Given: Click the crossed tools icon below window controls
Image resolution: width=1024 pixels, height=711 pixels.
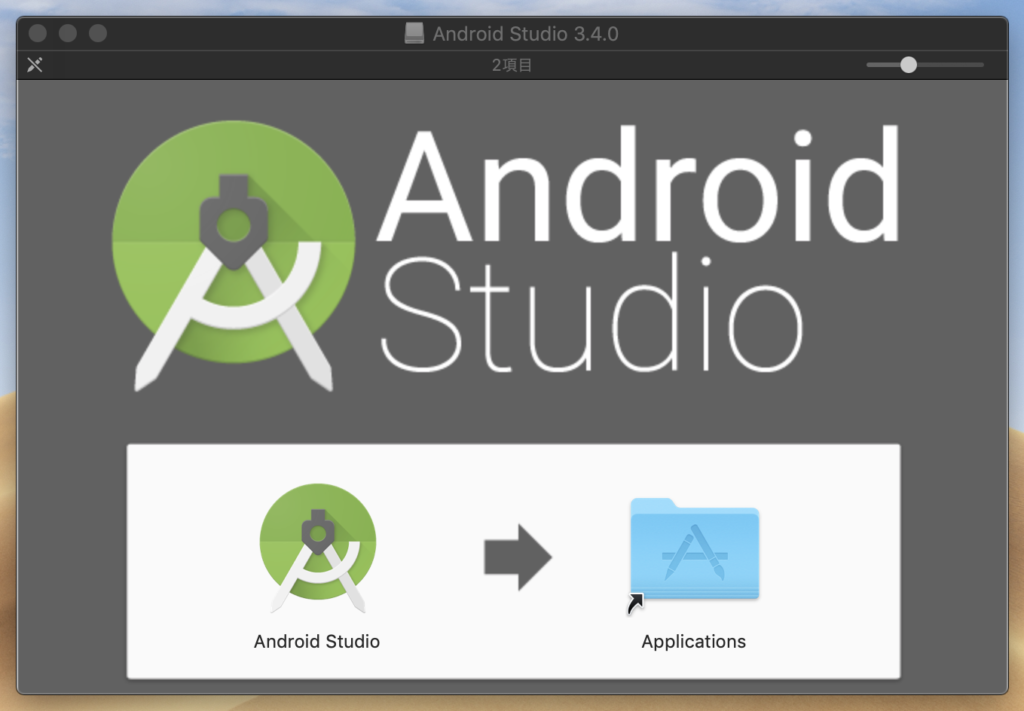Looking at the screenshot, I should tap(35, 66).
